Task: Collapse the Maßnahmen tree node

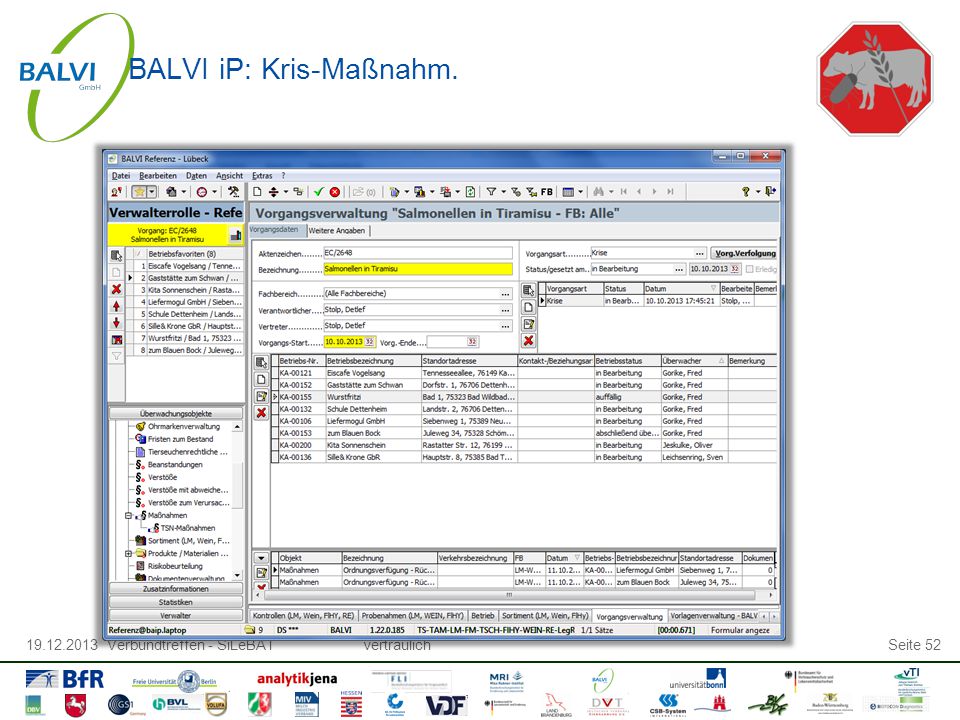Action: coord(129,516)
